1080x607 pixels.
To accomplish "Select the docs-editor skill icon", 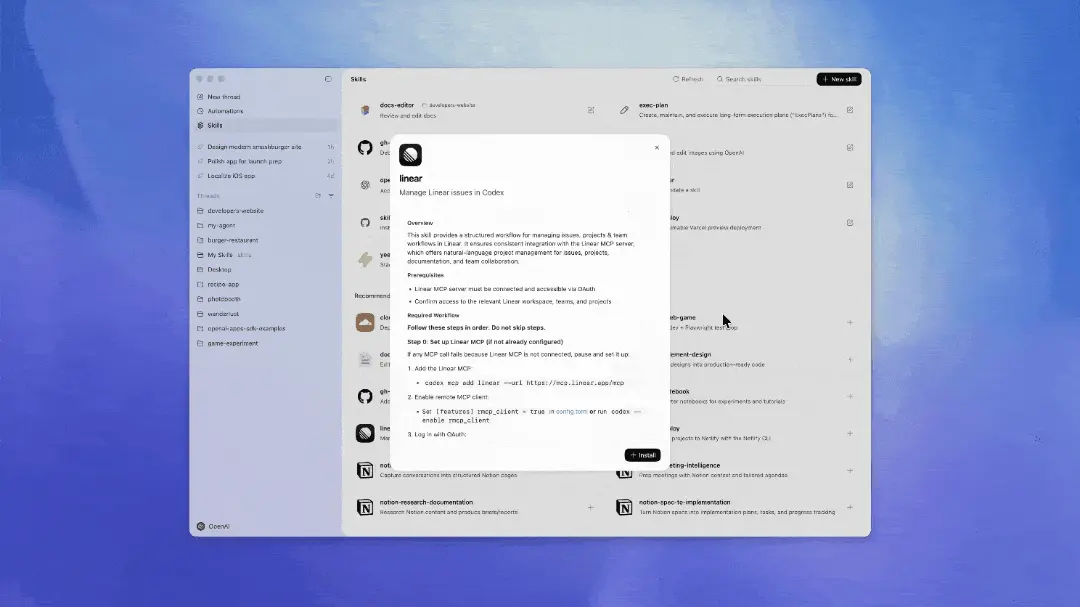I will coord(364,108).
